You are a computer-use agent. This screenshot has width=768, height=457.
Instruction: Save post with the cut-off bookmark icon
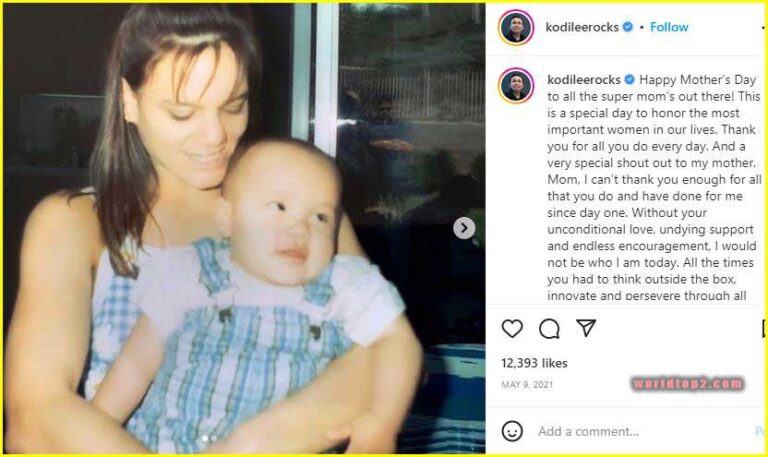764,328
